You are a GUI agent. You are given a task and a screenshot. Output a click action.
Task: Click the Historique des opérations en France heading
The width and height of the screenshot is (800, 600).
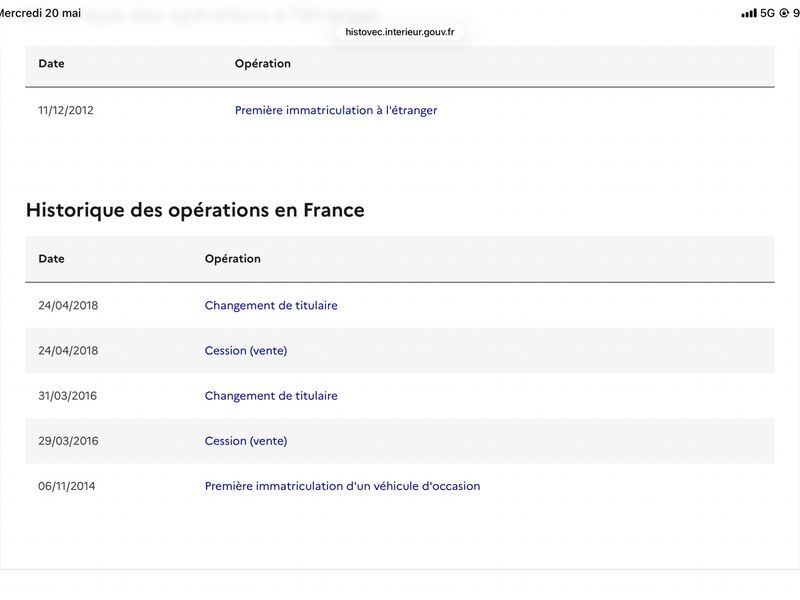[195, 210]
